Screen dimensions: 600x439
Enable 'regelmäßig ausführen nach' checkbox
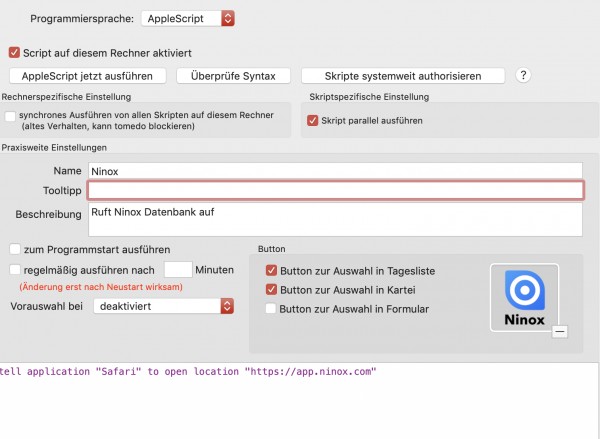coord(15,269)
